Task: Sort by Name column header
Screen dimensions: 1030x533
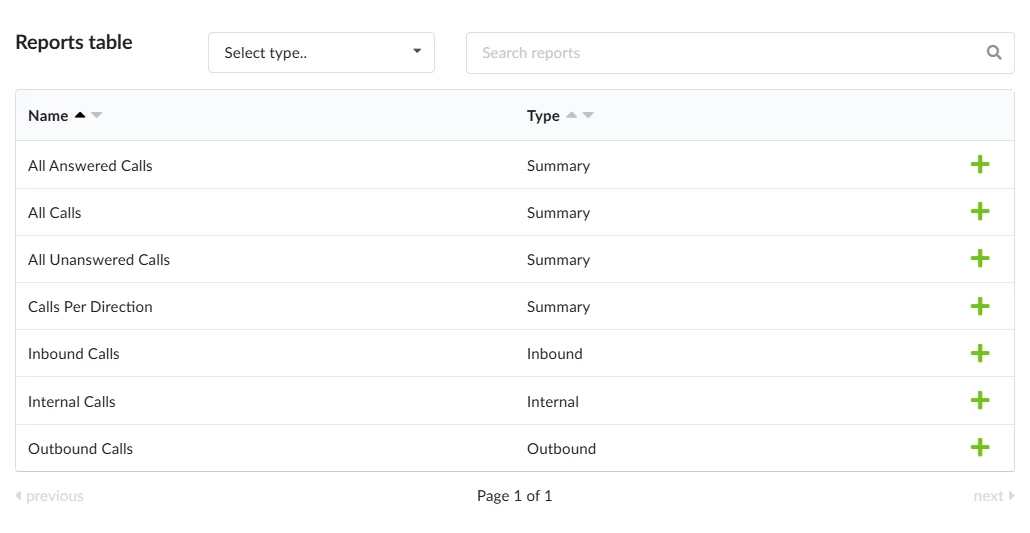Action: (48, 116)
